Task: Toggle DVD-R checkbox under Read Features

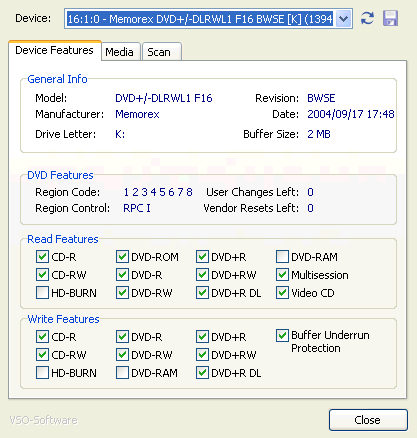Action: click(122, 275)
